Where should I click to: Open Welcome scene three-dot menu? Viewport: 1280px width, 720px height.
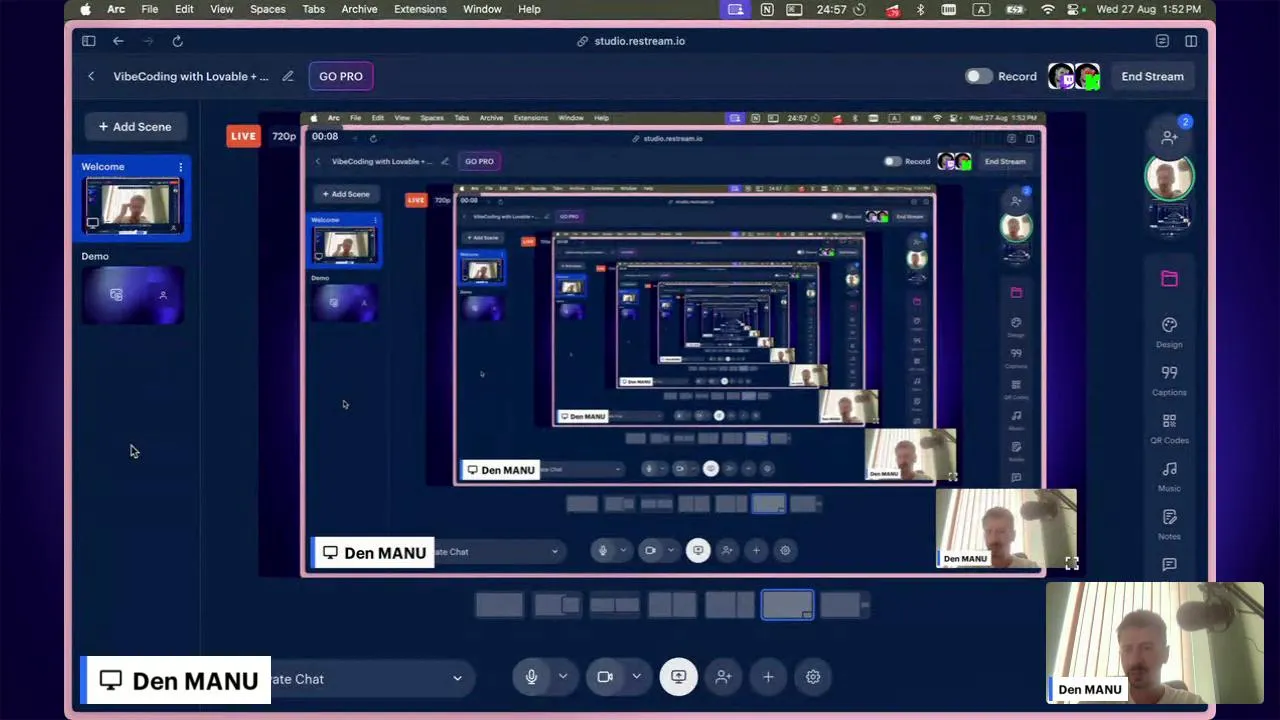pos(180,167)
